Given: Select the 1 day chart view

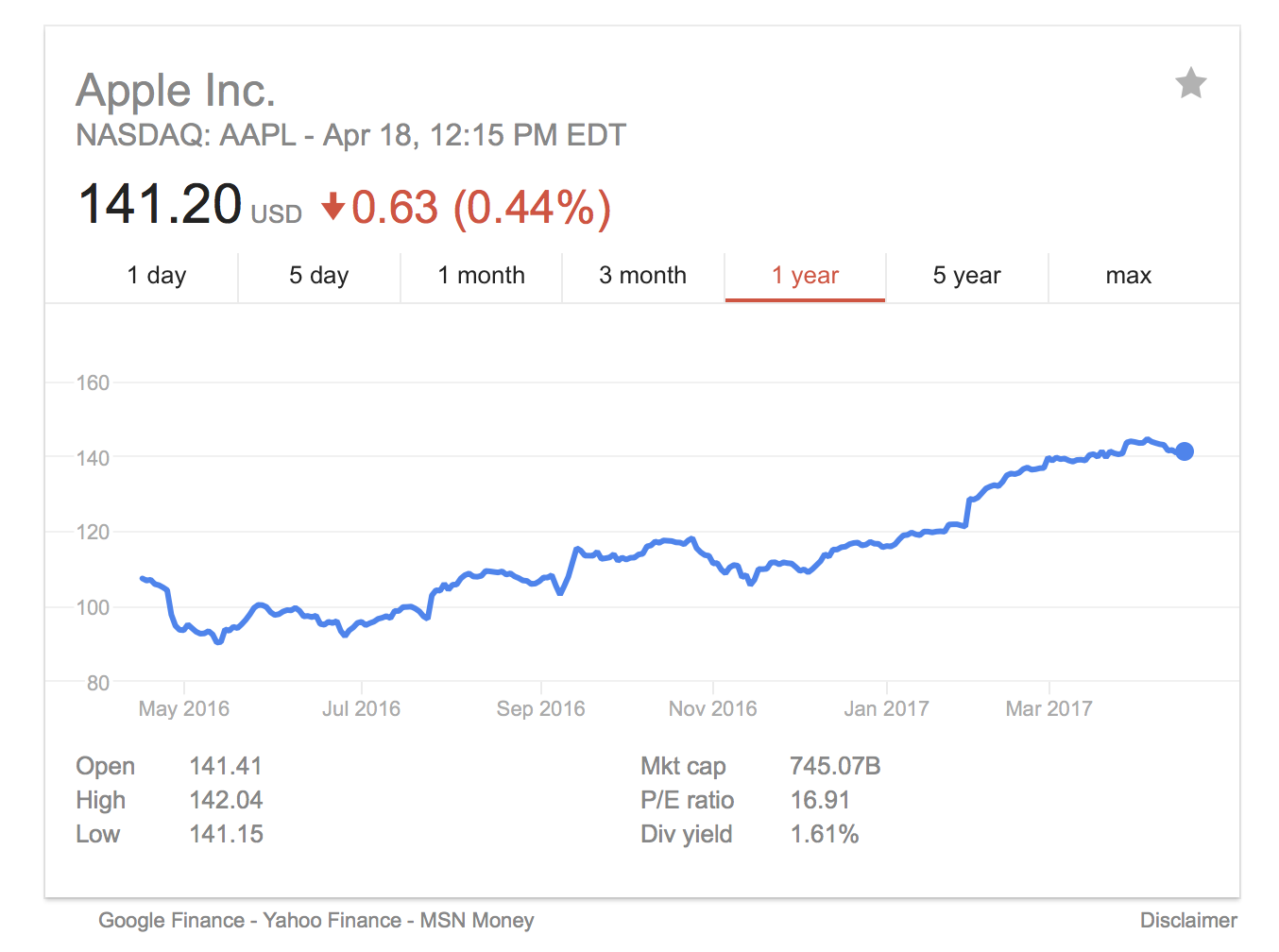Looking at the screenshot, I should coord(157,276).
